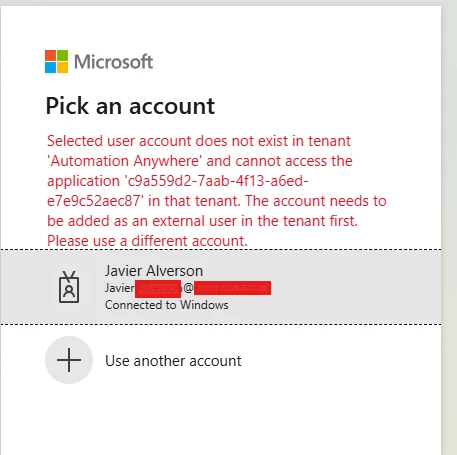The height and width of the screenshot is (455, 457).
Task: Click the '@' symbol in the email
Action: pyautogui.click(x=188, y=288)
